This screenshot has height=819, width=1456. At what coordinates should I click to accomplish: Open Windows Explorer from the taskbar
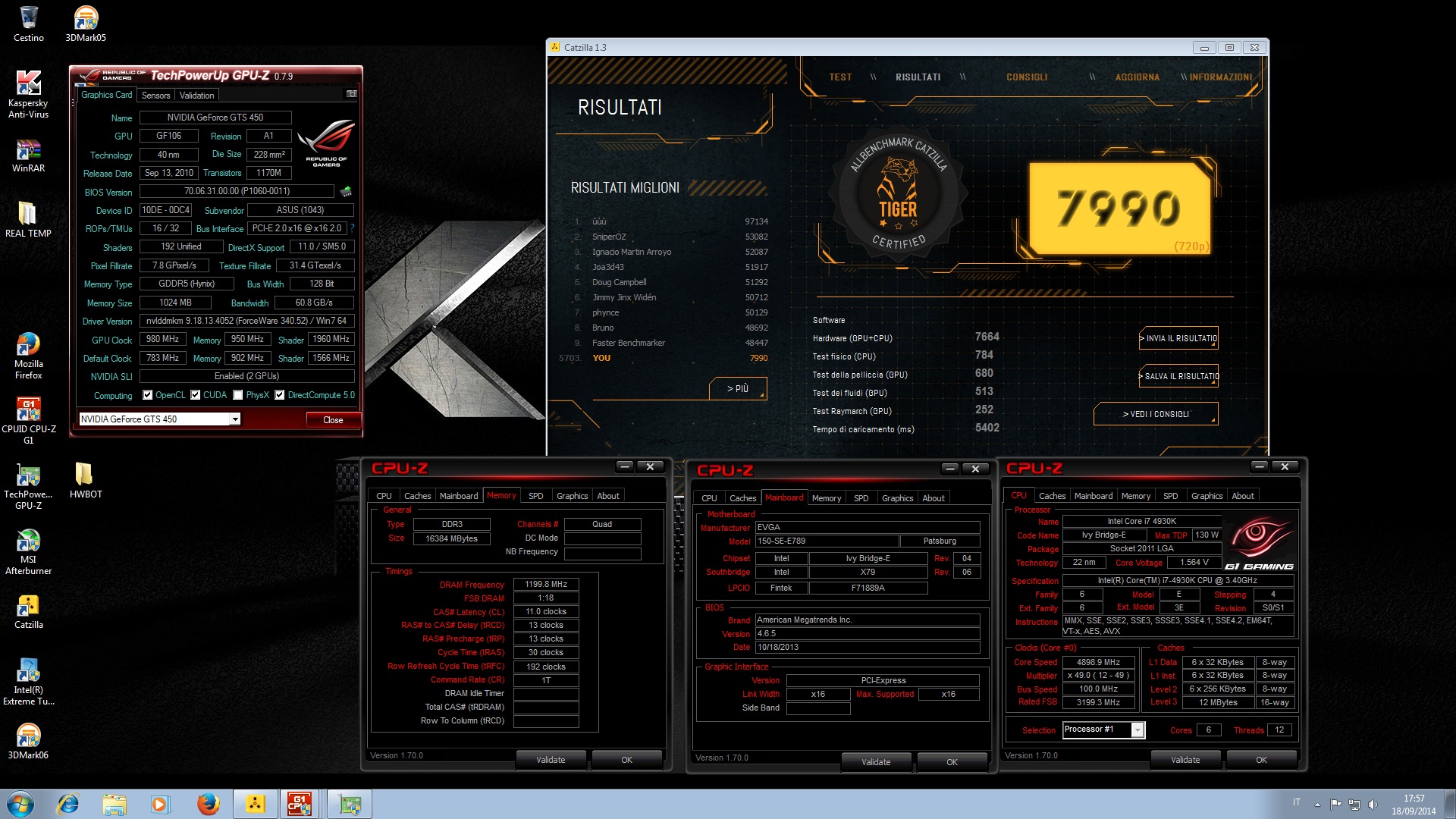(114, 804)
